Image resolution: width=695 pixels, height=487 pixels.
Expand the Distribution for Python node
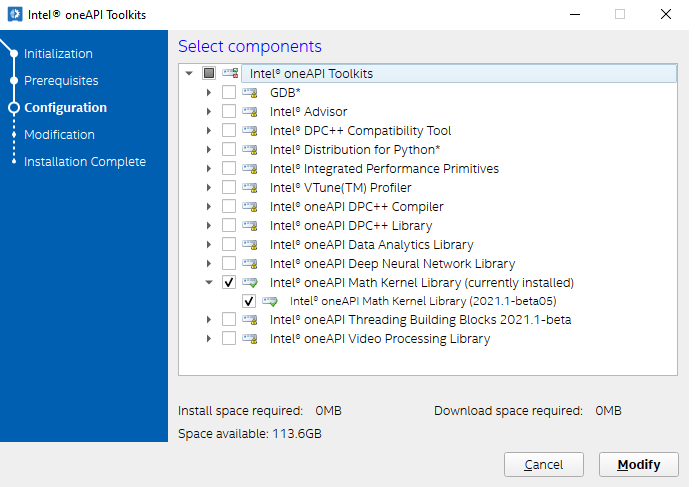(x=209, y=150)
